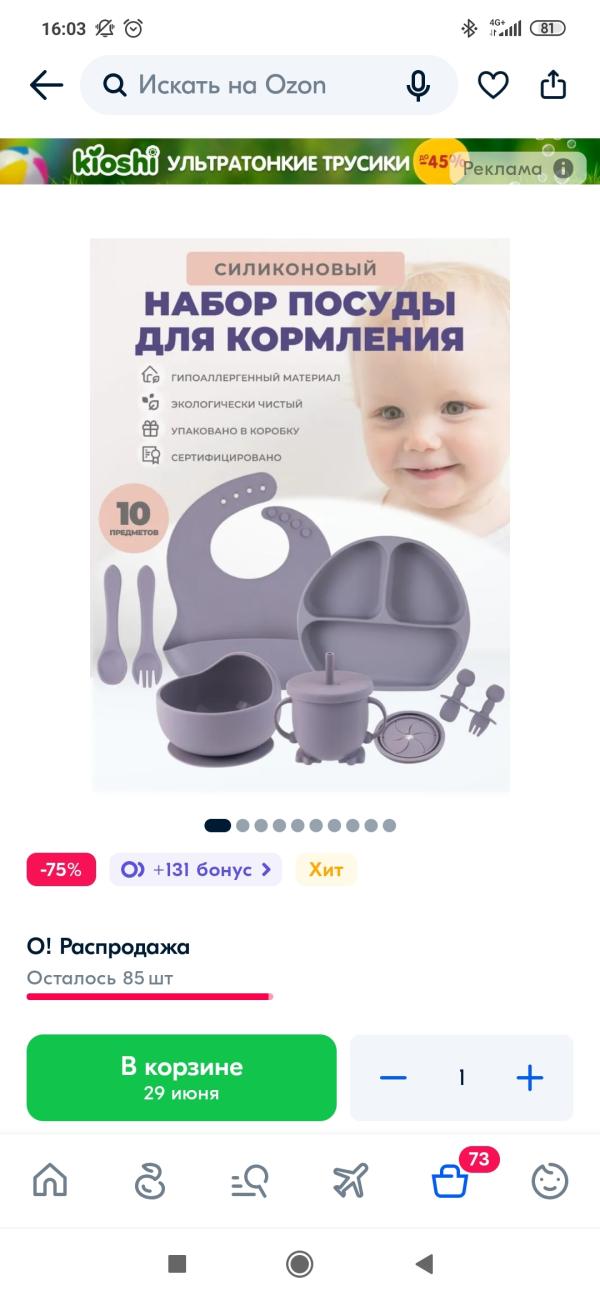Open the Kioshi ad banner
This screenshot has width=600, height=1299.
click(x=300, y=162)
